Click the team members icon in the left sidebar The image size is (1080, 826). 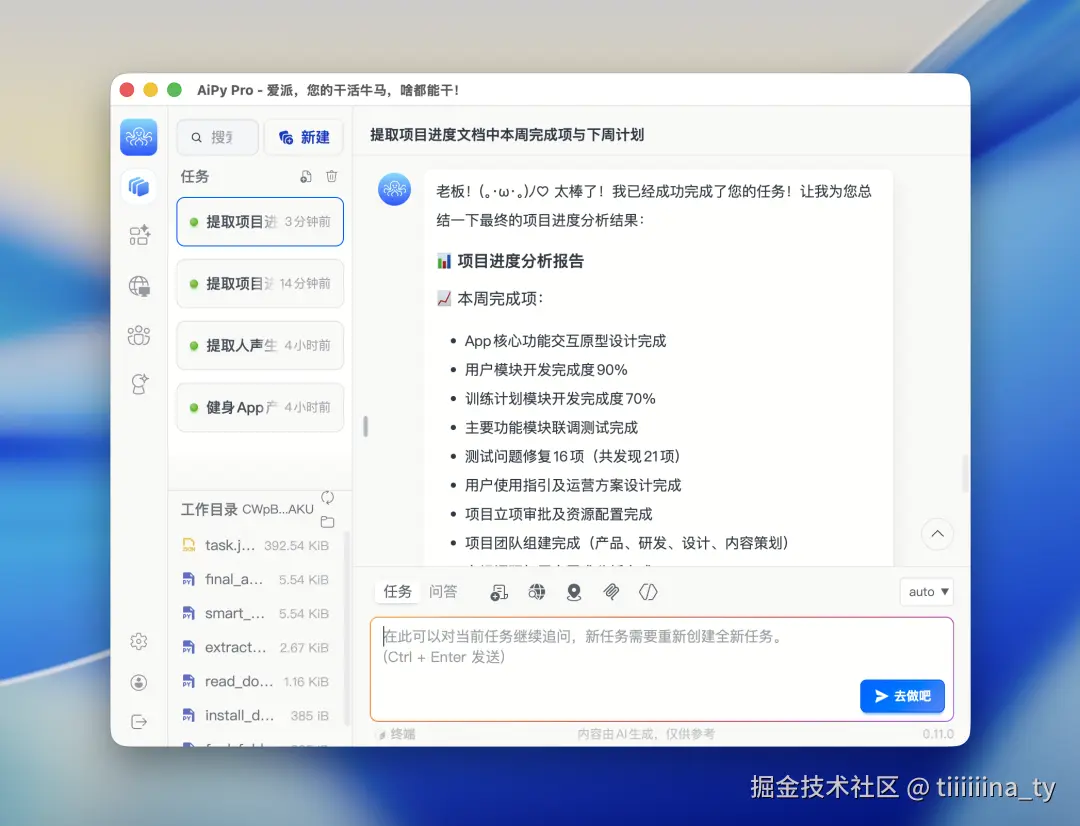(139, 335)
